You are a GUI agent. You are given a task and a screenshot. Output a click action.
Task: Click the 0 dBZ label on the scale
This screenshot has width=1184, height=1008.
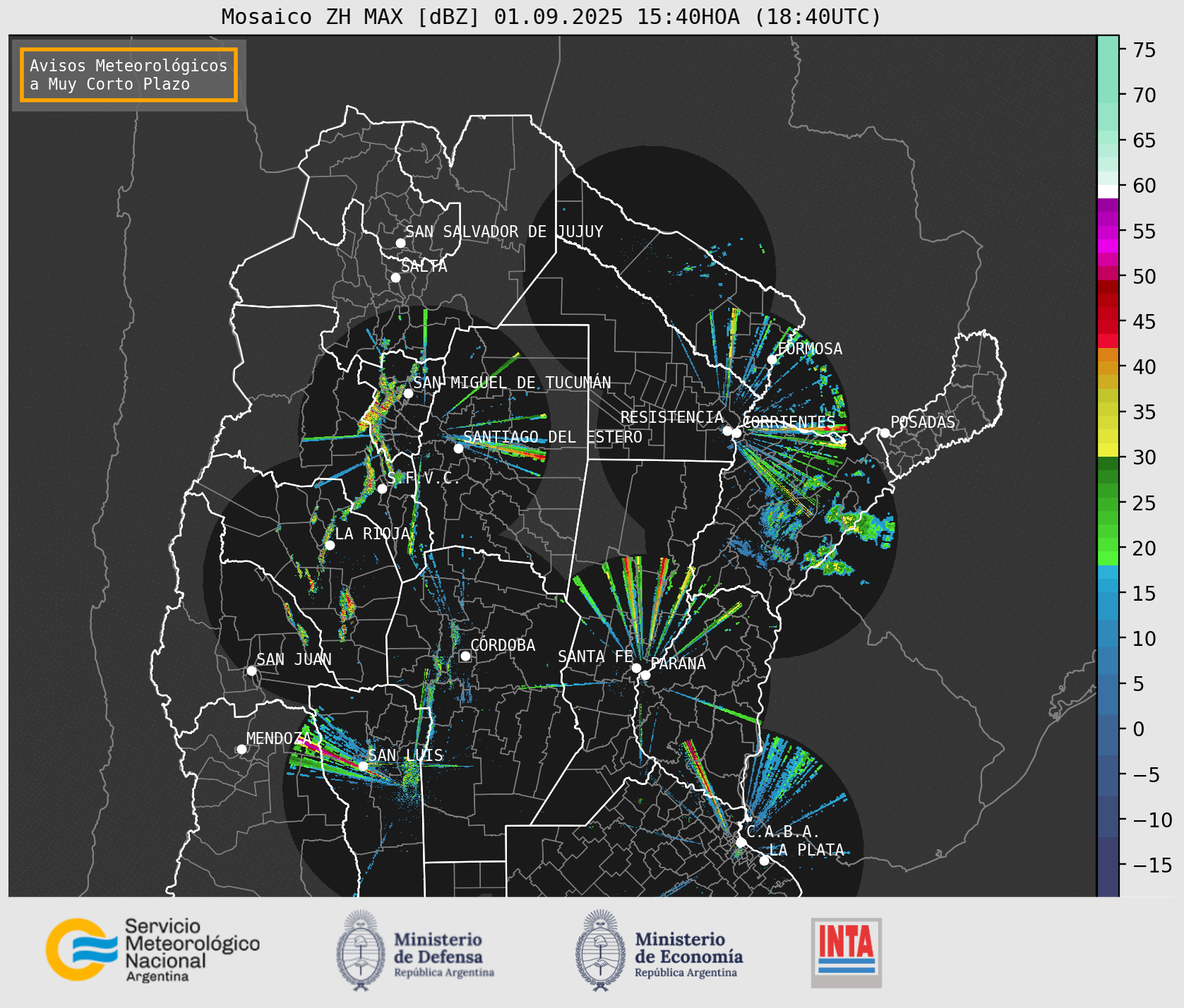1138,729
